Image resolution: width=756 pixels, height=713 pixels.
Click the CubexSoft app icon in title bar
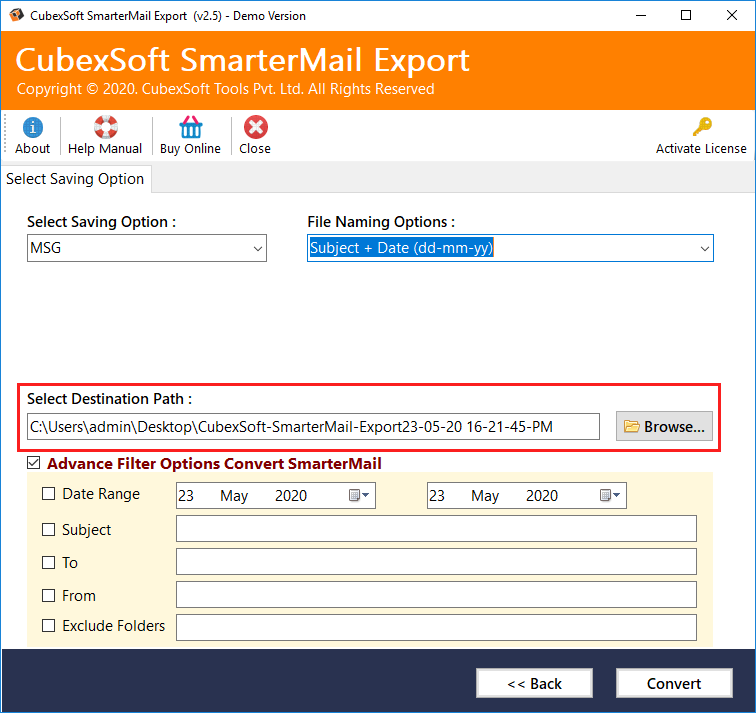coord(16,15)
